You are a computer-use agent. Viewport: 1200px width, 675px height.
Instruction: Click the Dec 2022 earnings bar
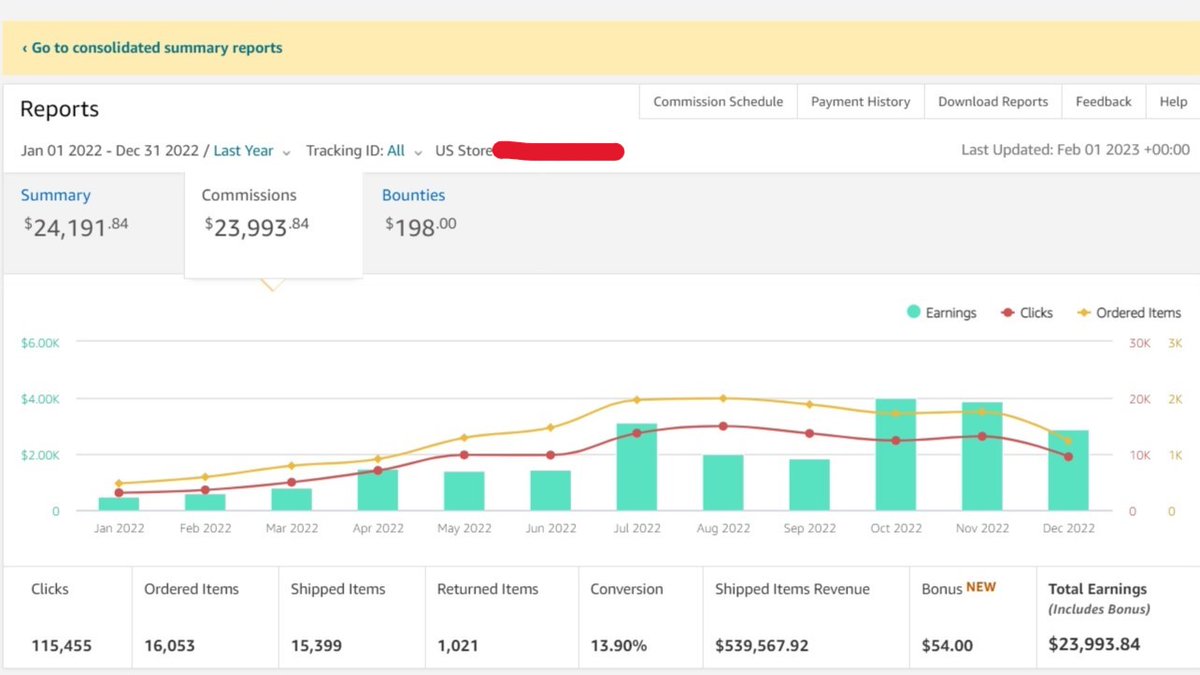coord(1068,471)
